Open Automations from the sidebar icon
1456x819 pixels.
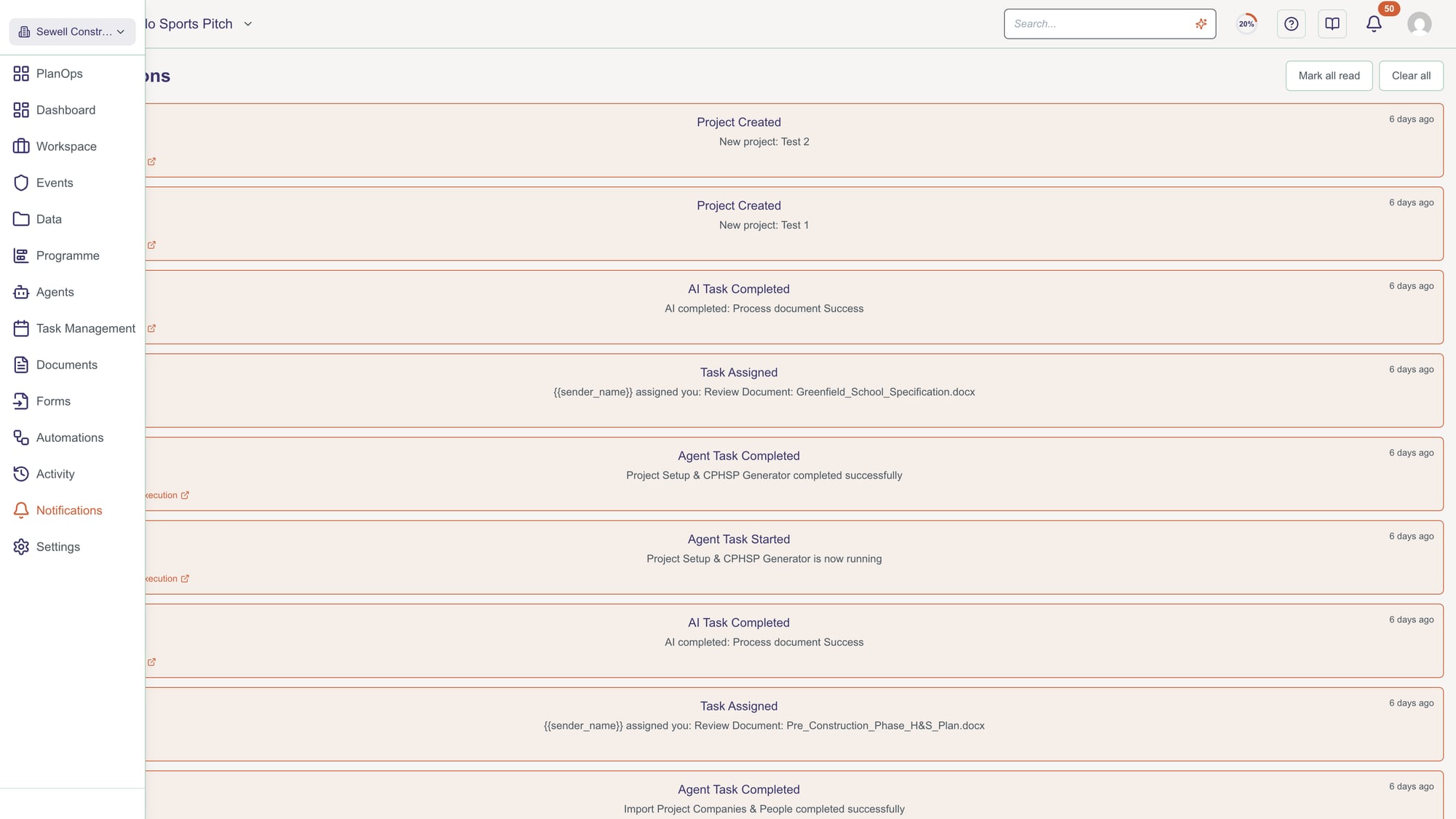[x=21, y=438]
